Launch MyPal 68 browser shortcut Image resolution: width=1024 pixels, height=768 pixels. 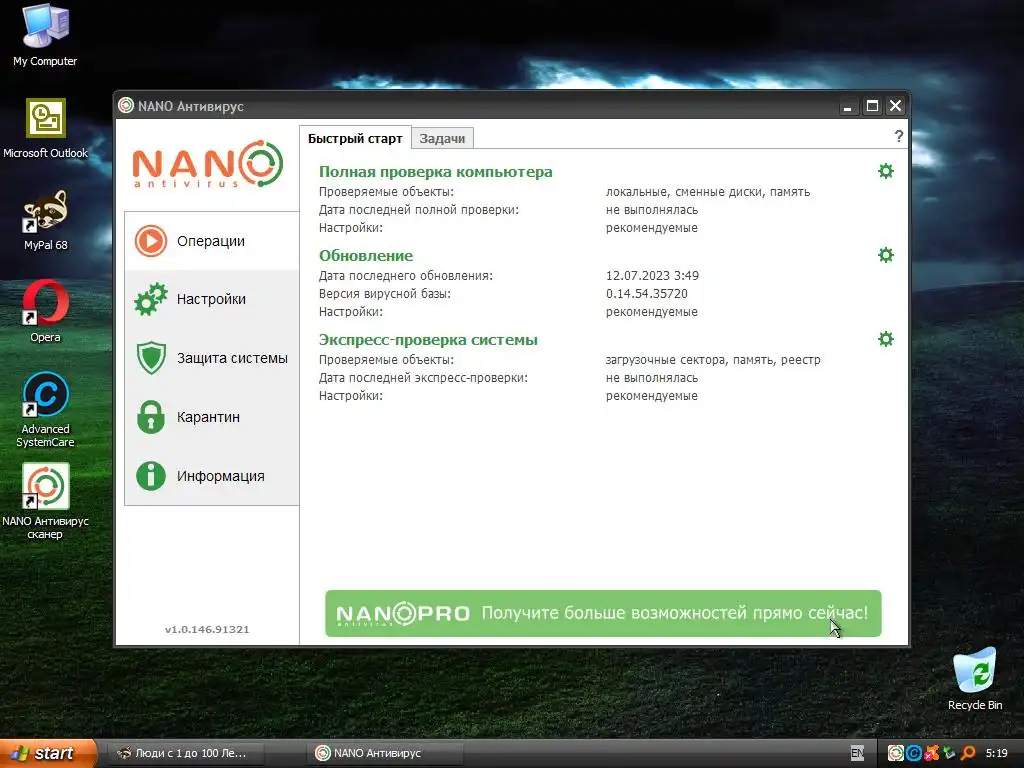tap(45, 220)
